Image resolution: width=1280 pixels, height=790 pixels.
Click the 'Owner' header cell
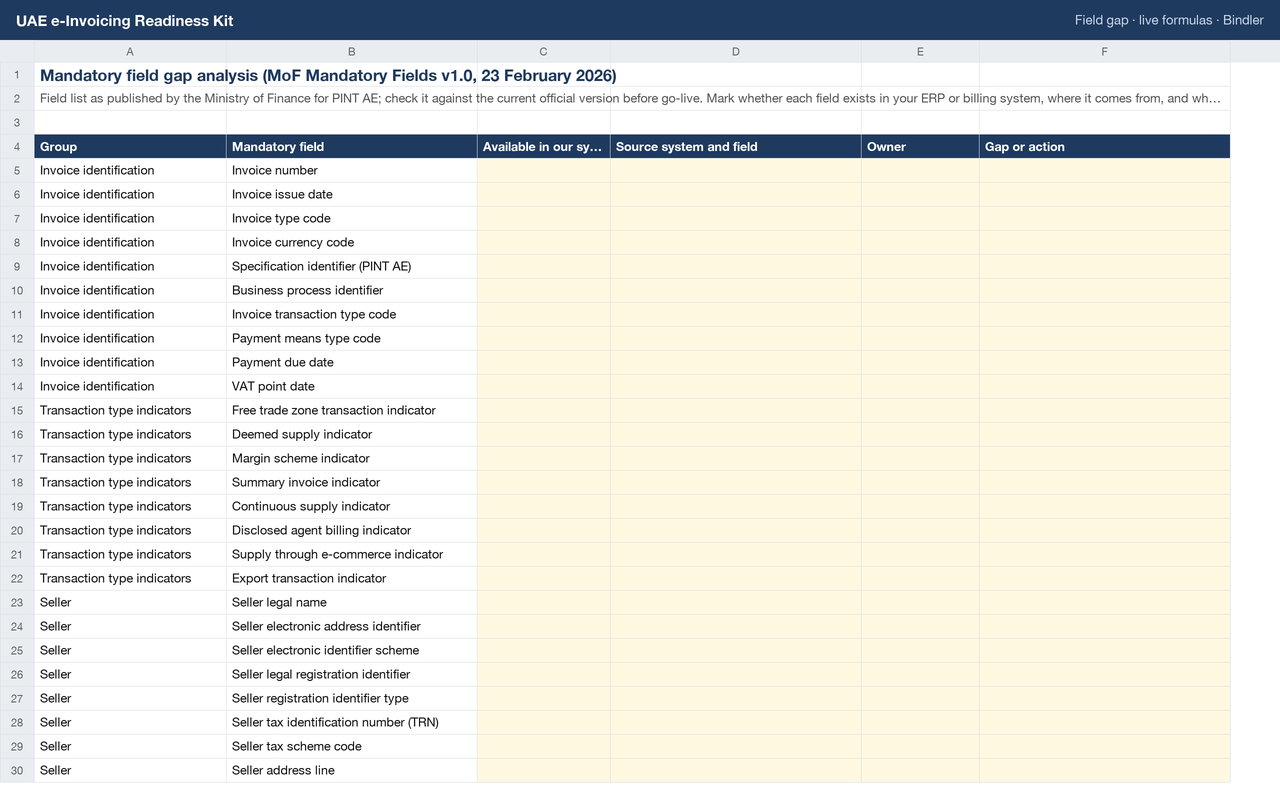[x=920, y=146]
